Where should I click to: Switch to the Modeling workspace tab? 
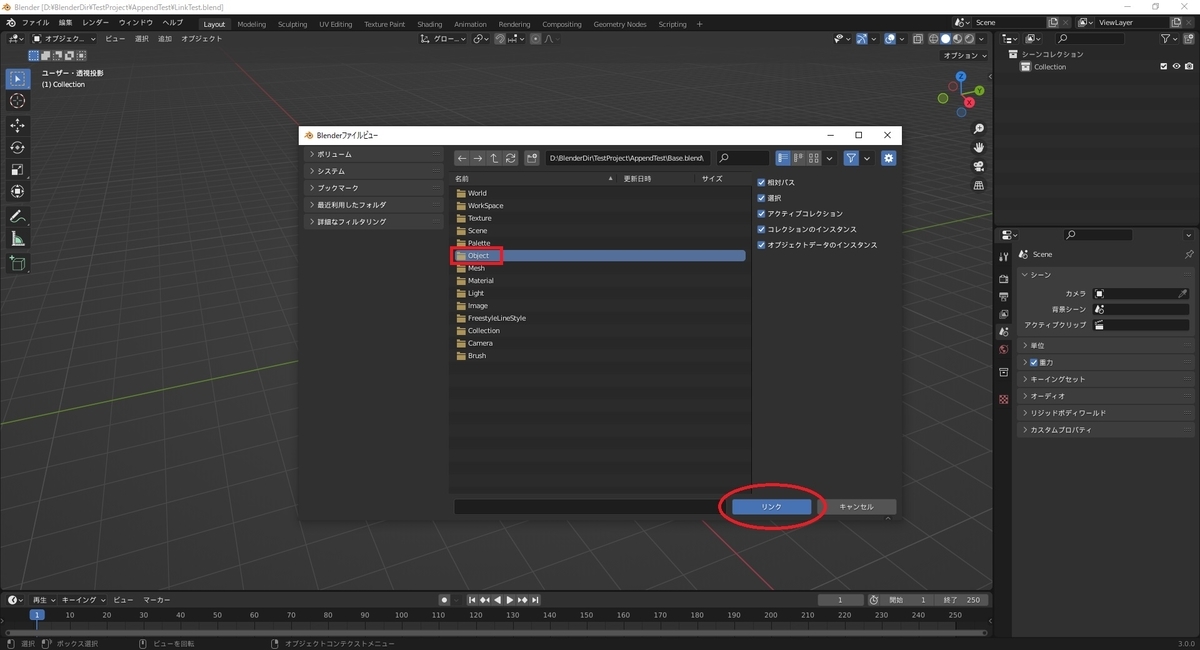(x=252, y=24)
